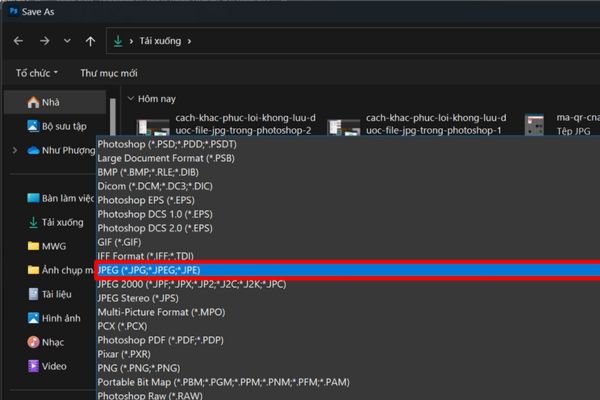
Task: Choose Pixar (*.PXR) format
Action: pos(348,354)
